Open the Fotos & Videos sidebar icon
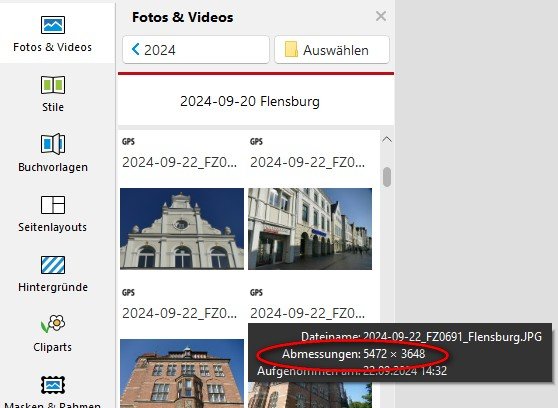Screen dimensions: 558x408 [53, 25]
